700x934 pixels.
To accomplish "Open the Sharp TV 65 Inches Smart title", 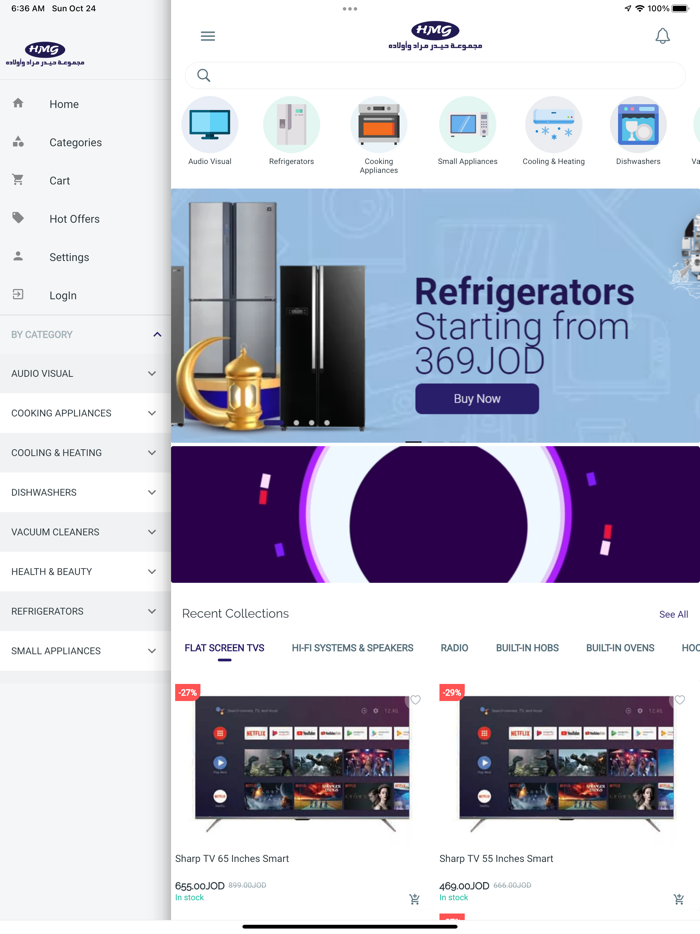I will 232,858.
